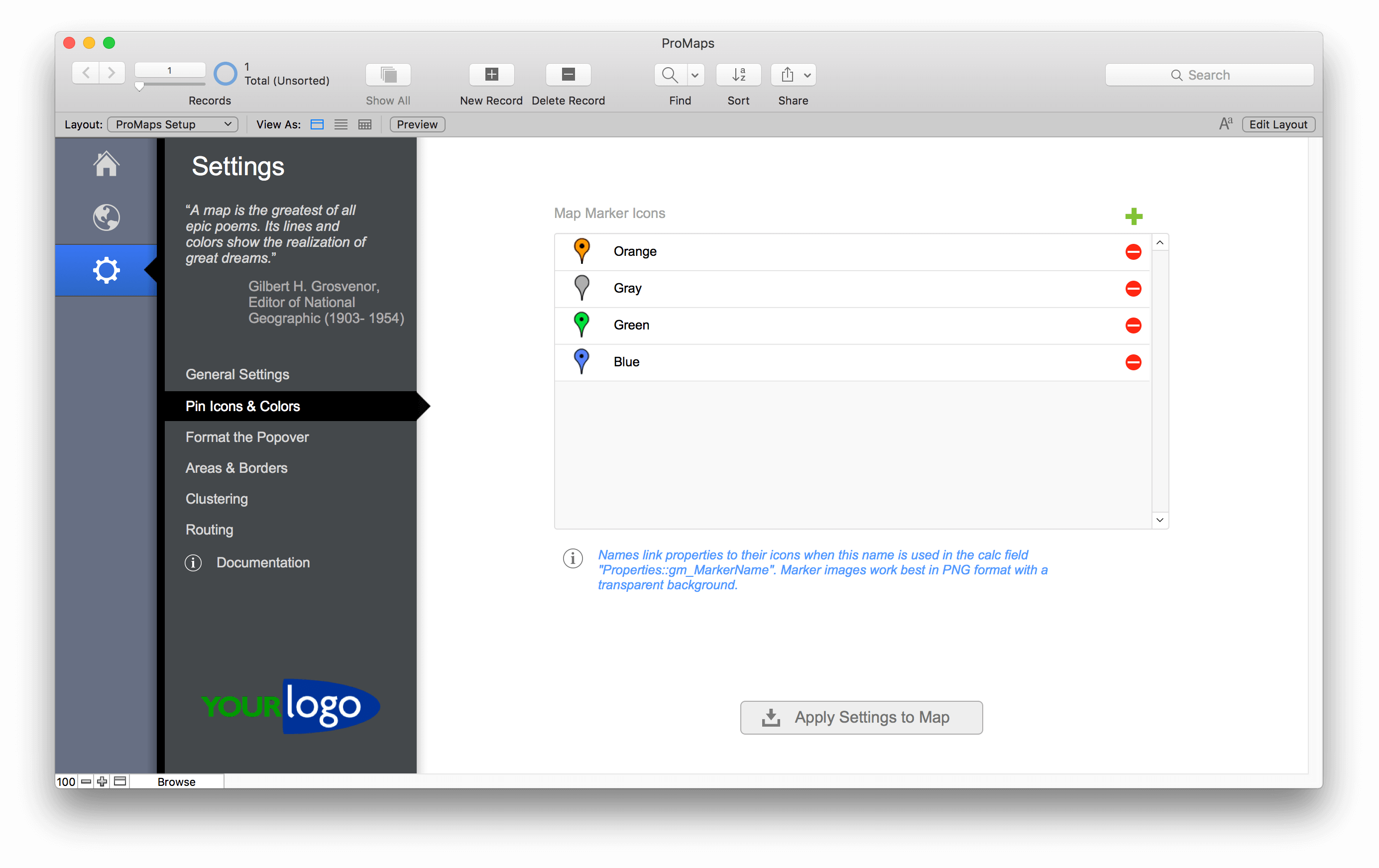The height and width of the screenshot is (868, 1379).
Task: Click the found set pie icon
Action: [225, 74]
